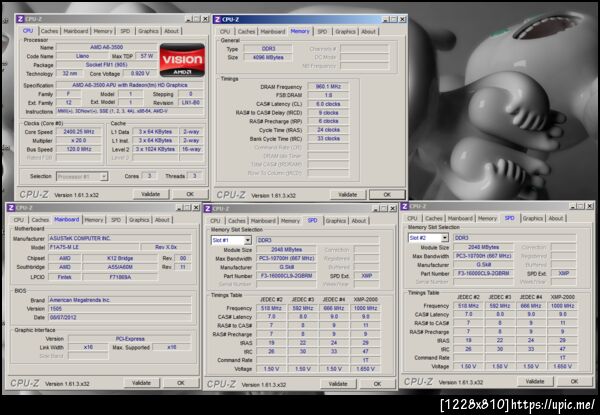Minimize the Memory tab CPU-Z window

pyautogui.click(x=386, y=19)
